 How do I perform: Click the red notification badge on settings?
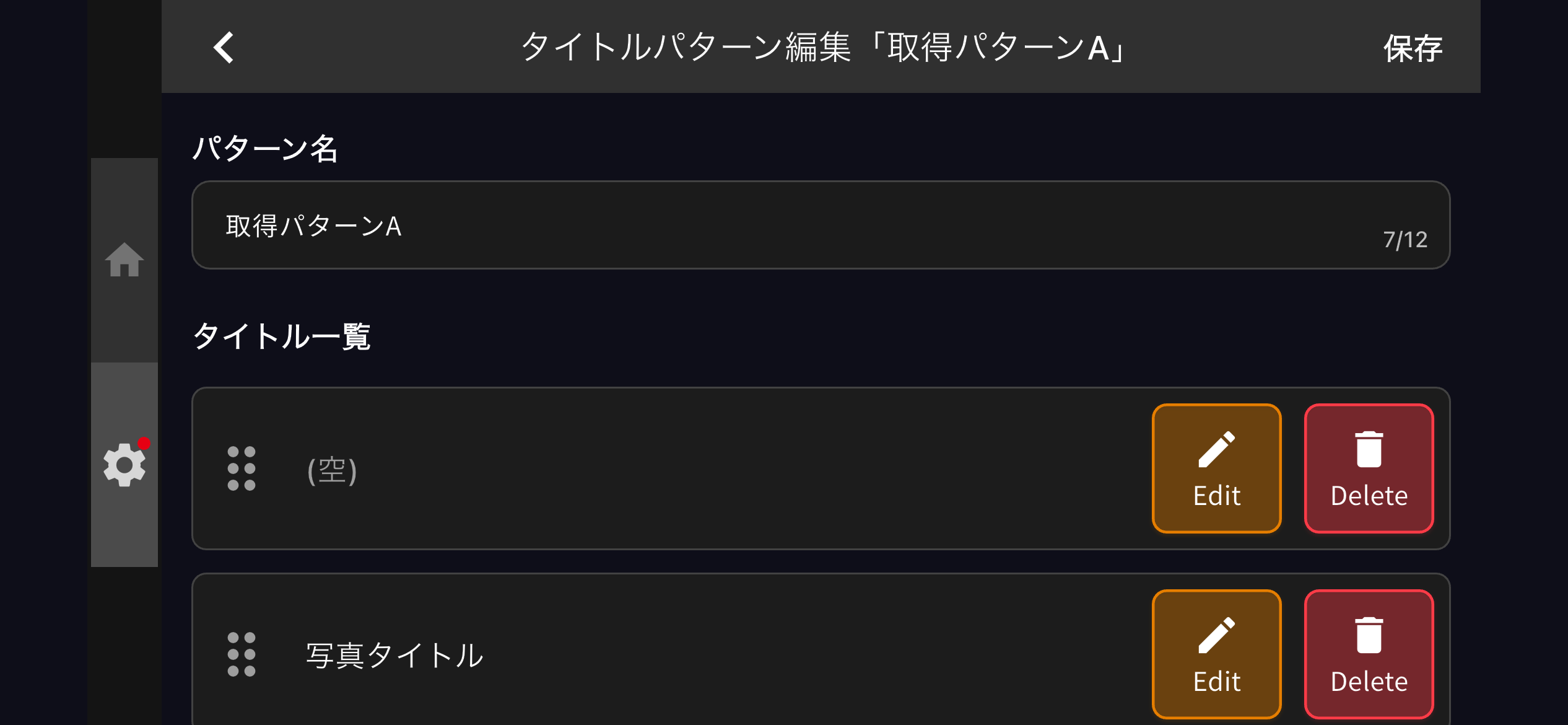tap(144, 443)
